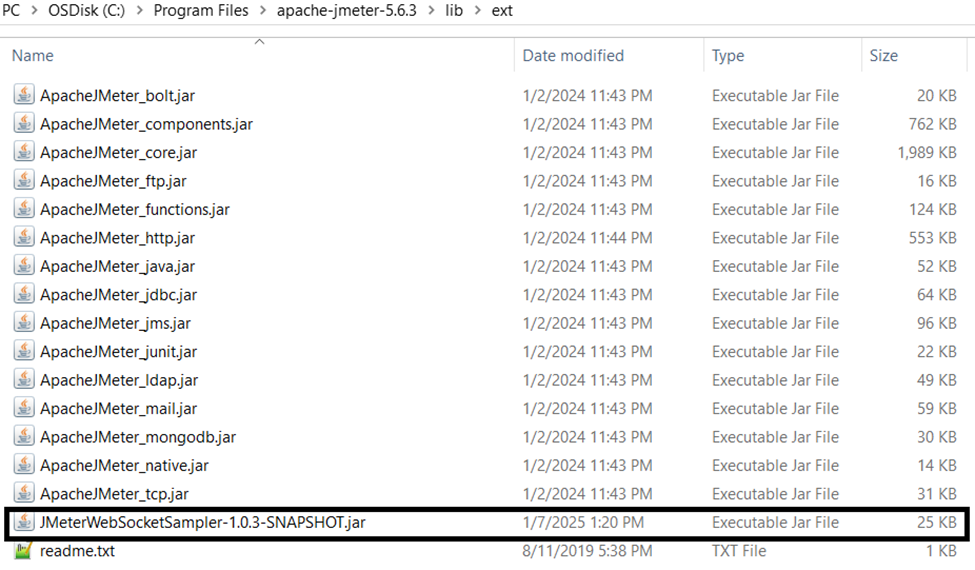Select the ApacheJMeter_bolt.jar file name
This screenshot has width=975, height=570.
pos(118,96)
